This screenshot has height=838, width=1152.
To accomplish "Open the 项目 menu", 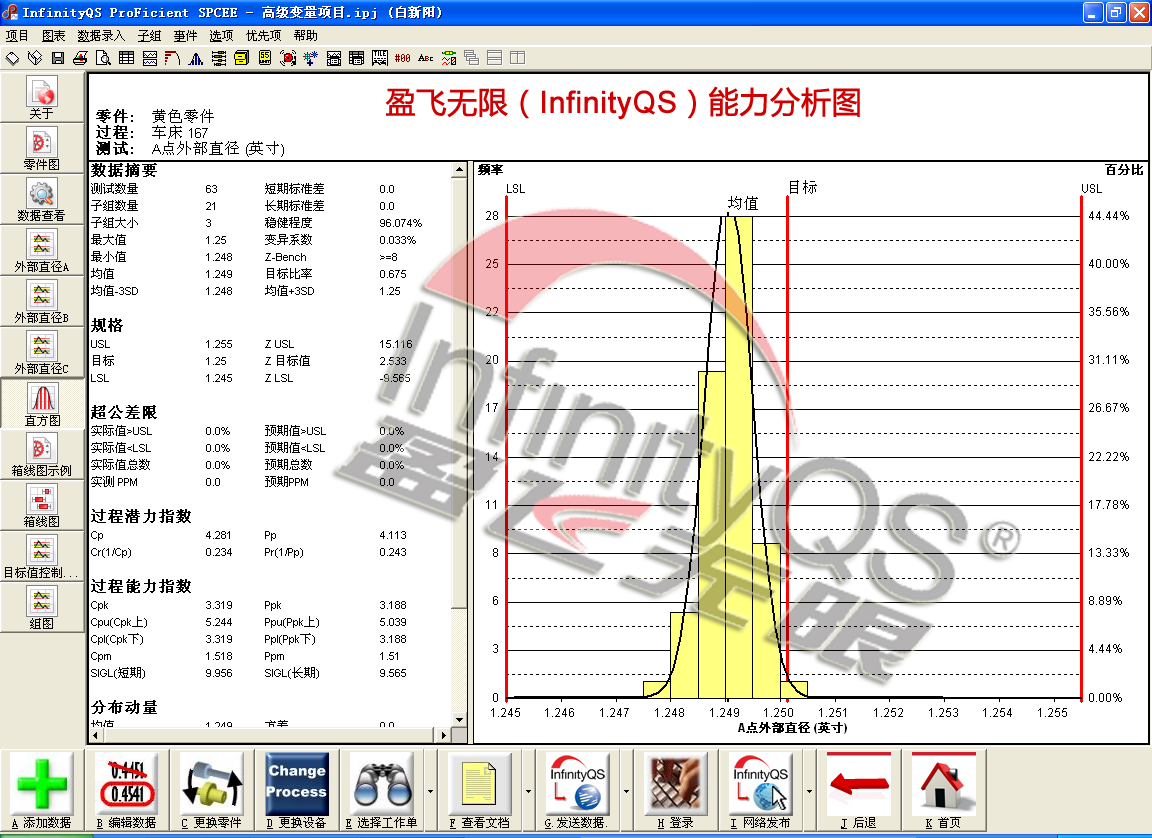I will click(x=17, y=35).
